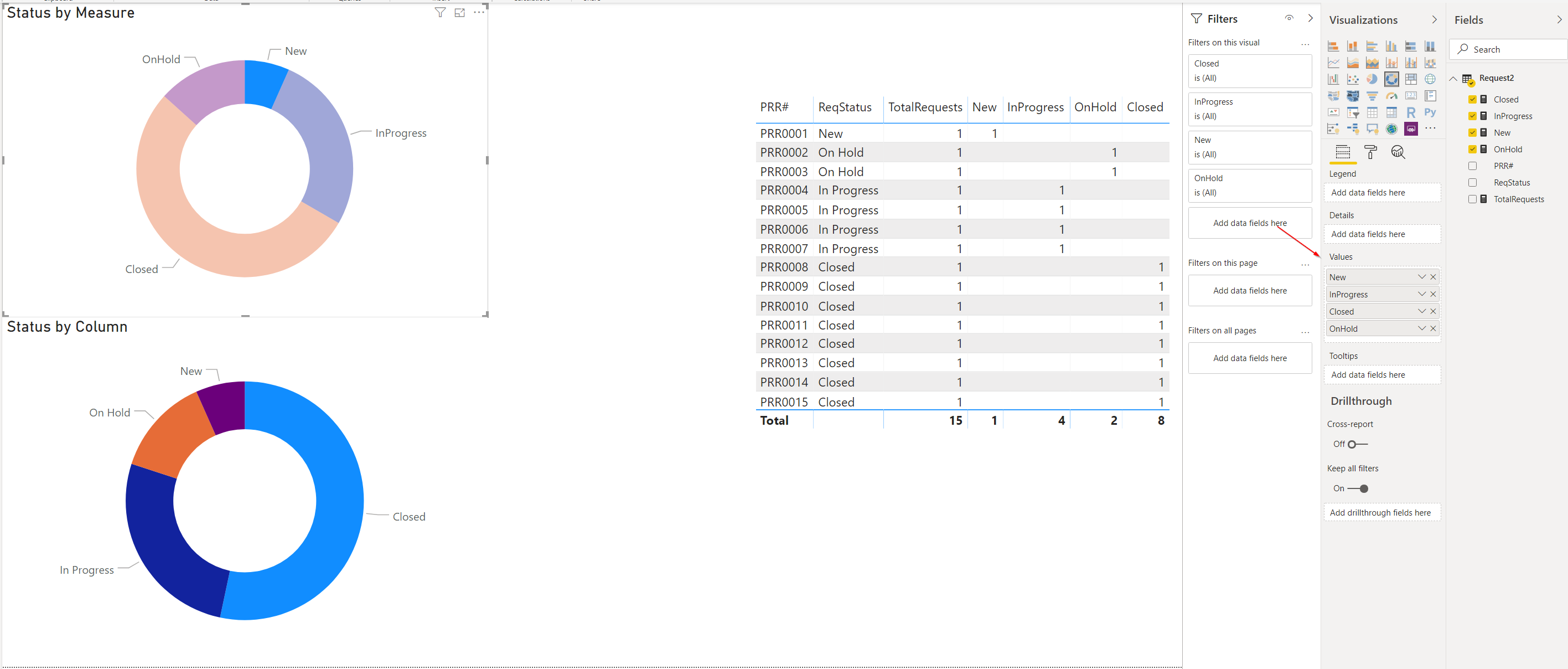This screenshot has width=1568, height=669.
Task: Select the matrix visualization
Action: click(1391, 112)
